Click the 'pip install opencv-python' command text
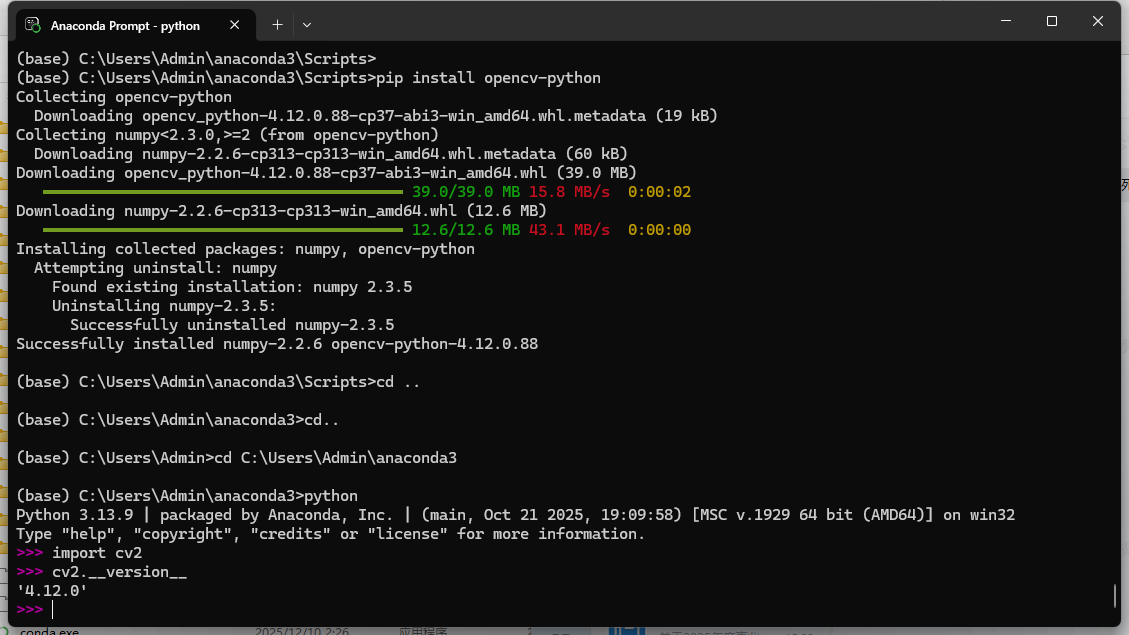 pyautogui.click(x=488, y=78)
